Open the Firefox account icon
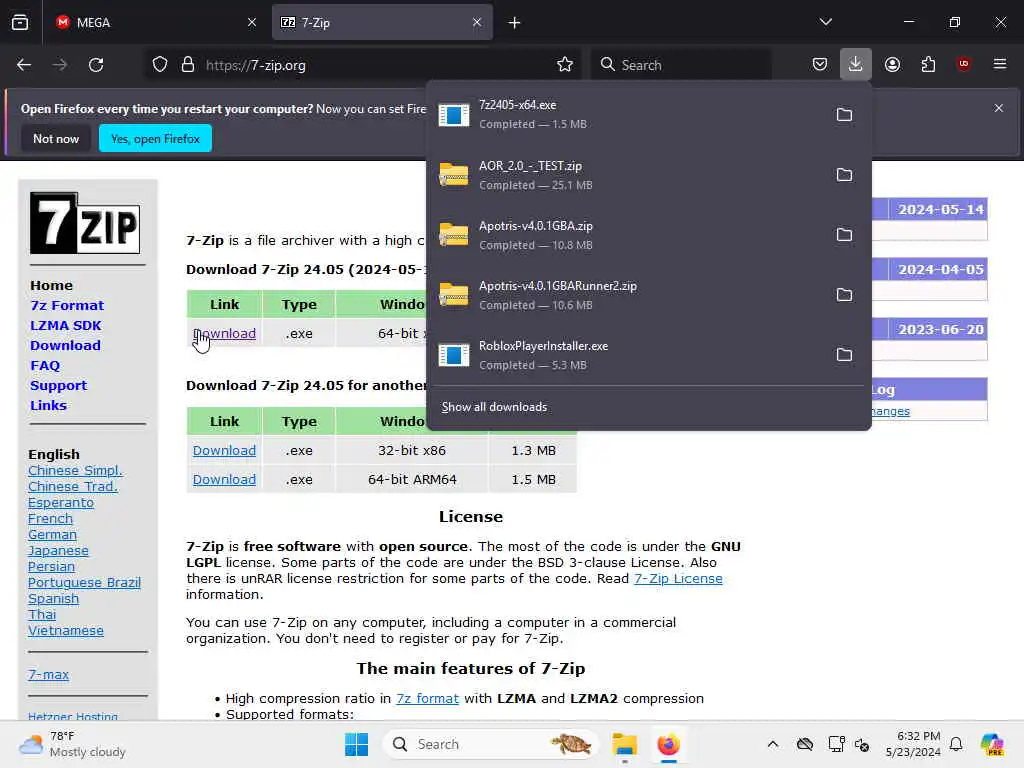Screen dimensions: 1024x768 [892, 65]
